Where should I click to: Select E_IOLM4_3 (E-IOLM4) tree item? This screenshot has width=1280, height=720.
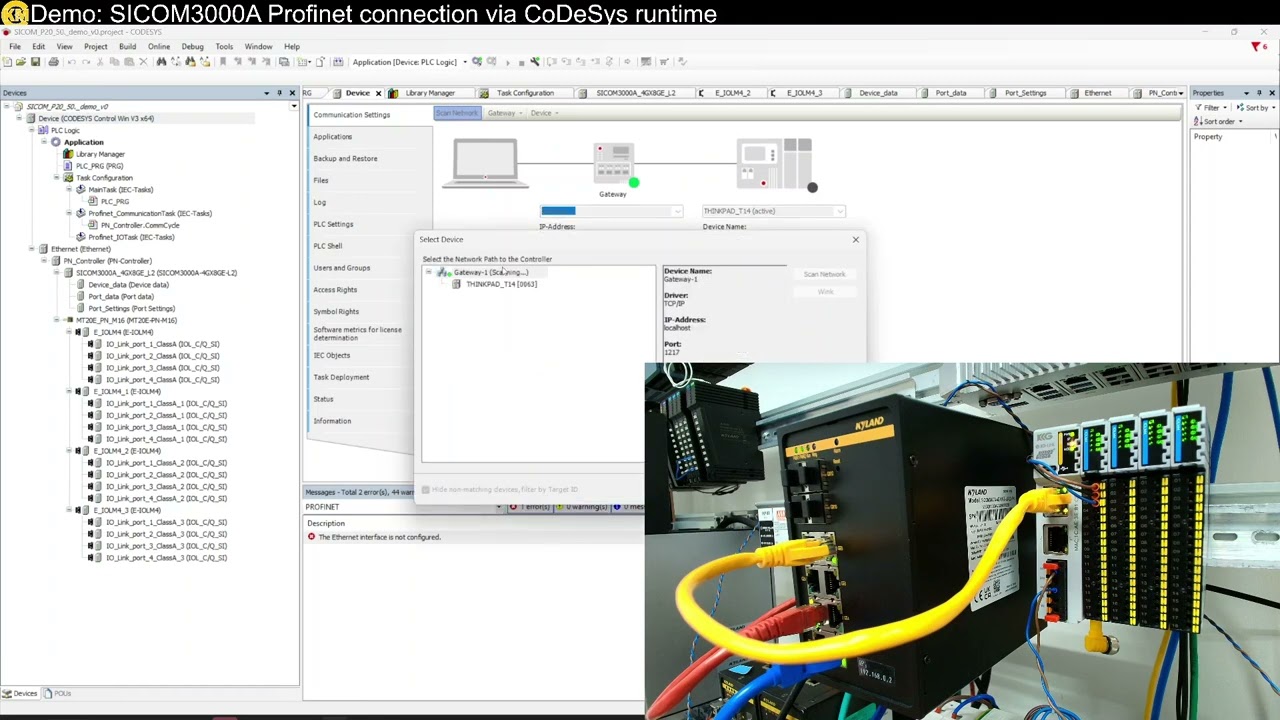pos(127,510)
